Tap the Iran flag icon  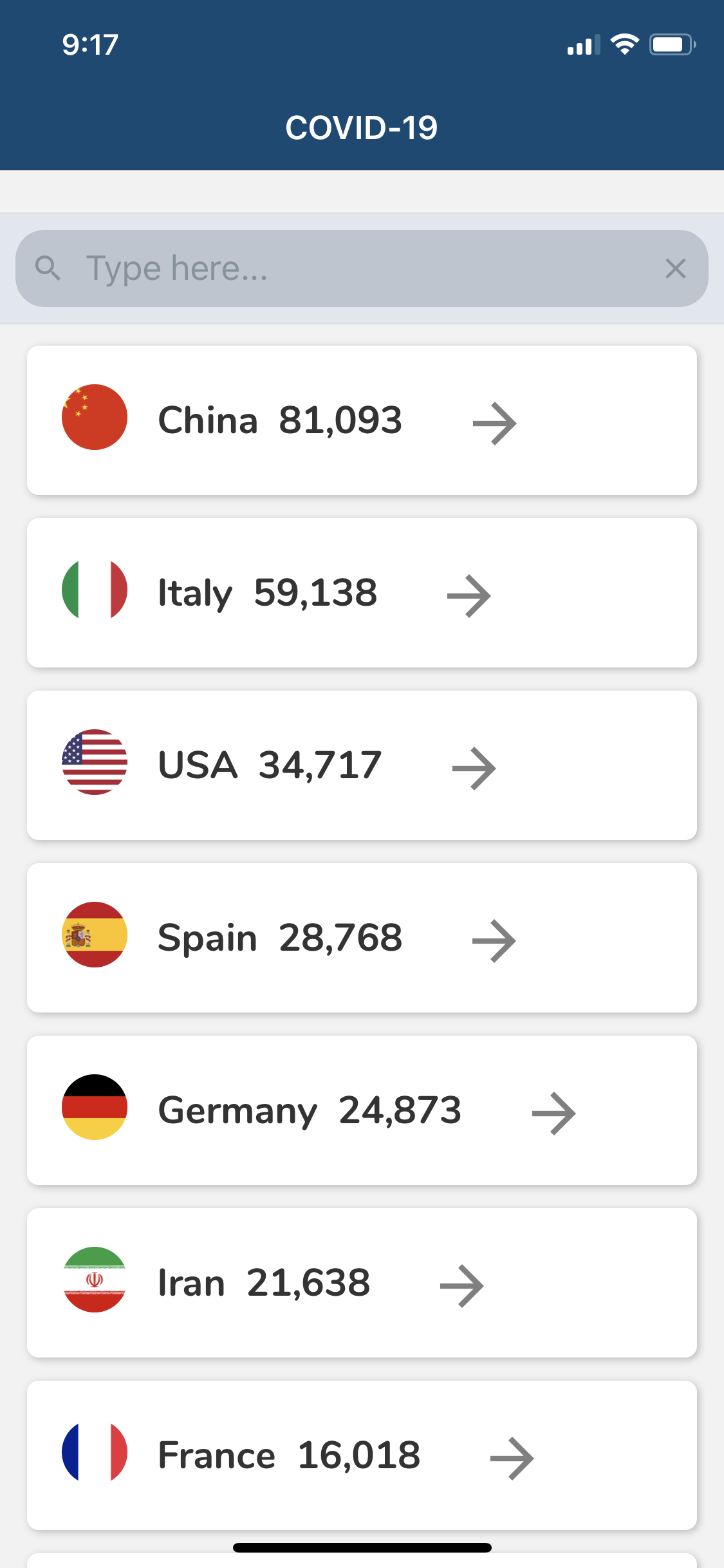pyautogui.click(x=95, y=1280)
